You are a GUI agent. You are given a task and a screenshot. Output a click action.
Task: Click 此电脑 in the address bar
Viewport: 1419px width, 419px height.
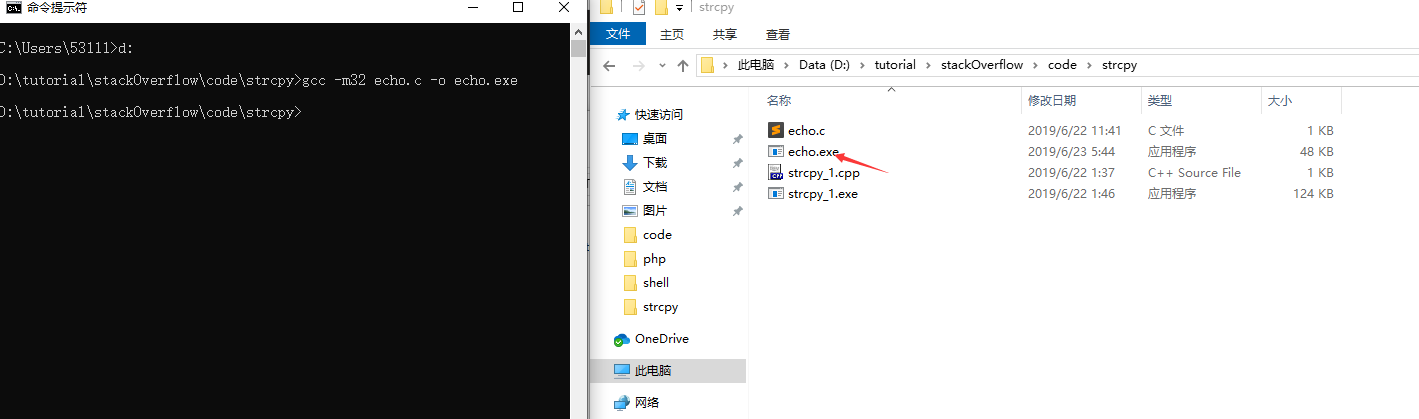click(755, 65)
